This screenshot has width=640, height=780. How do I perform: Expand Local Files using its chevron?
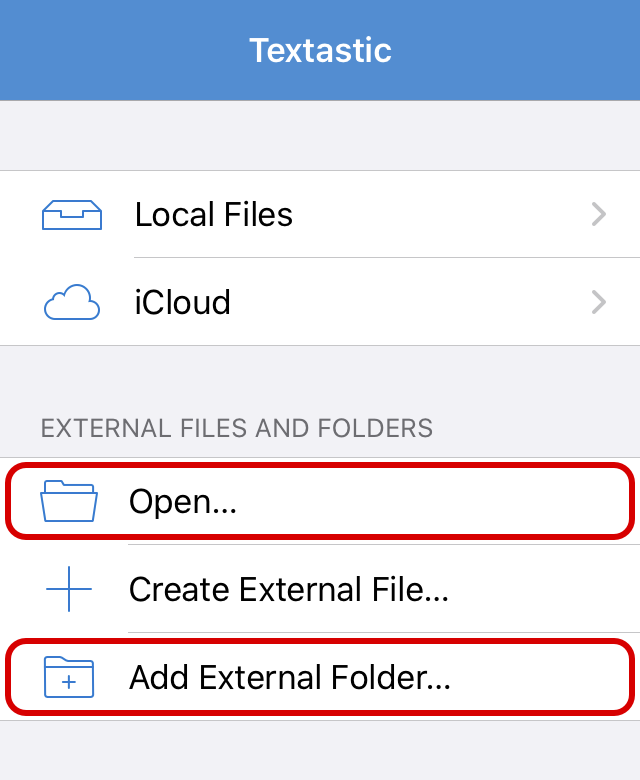(599, 214)
